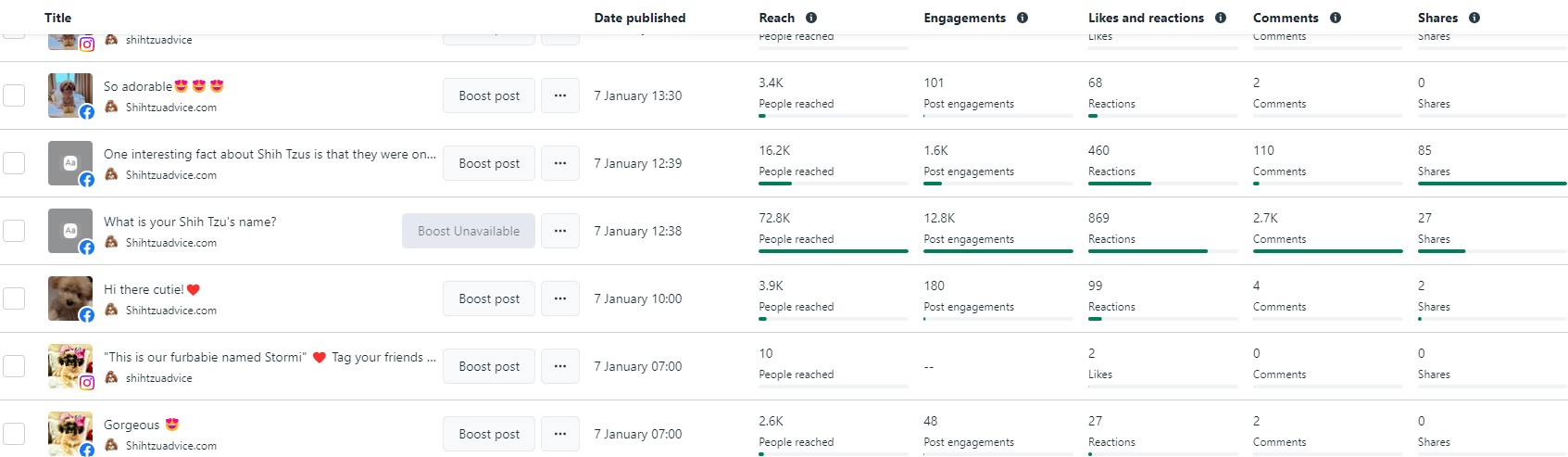Click the Shares column info icon

pyautogui.click(x=1474, y=18)
